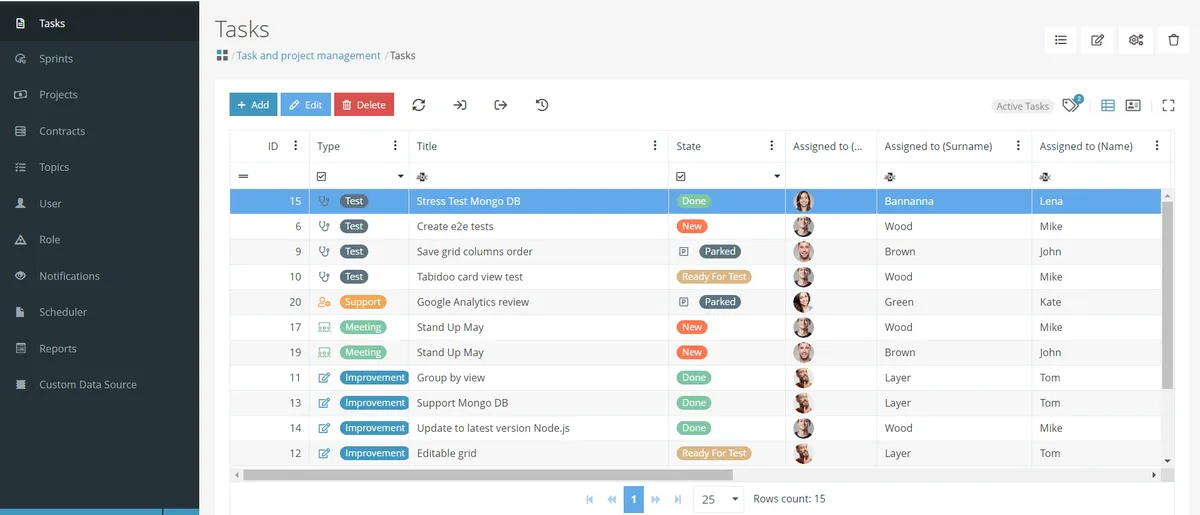Open the settings gears icon in the header

coord(1136,40)
